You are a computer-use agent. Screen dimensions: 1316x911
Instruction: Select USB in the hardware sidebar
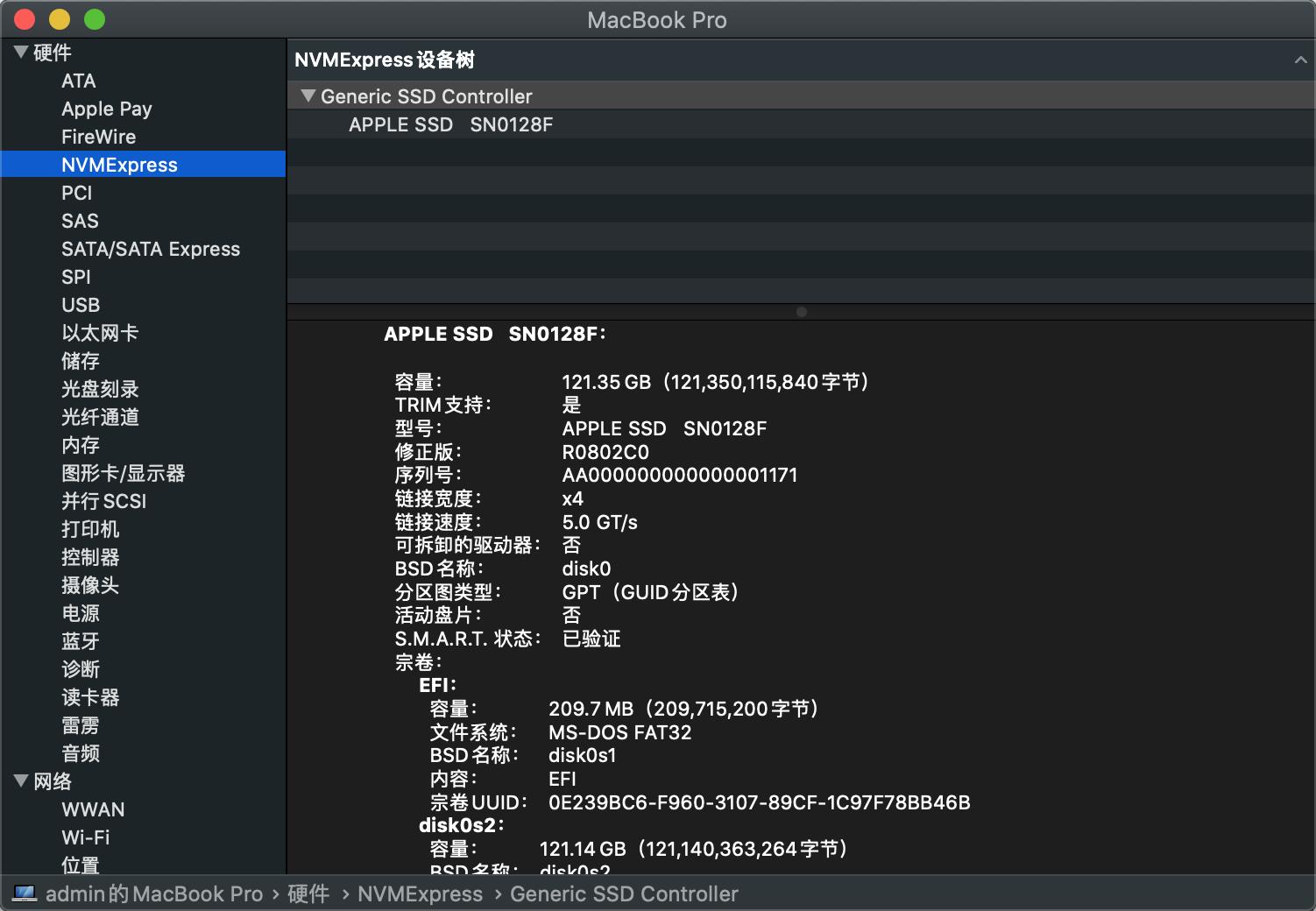pyautogui.click(x=80, y=305)
